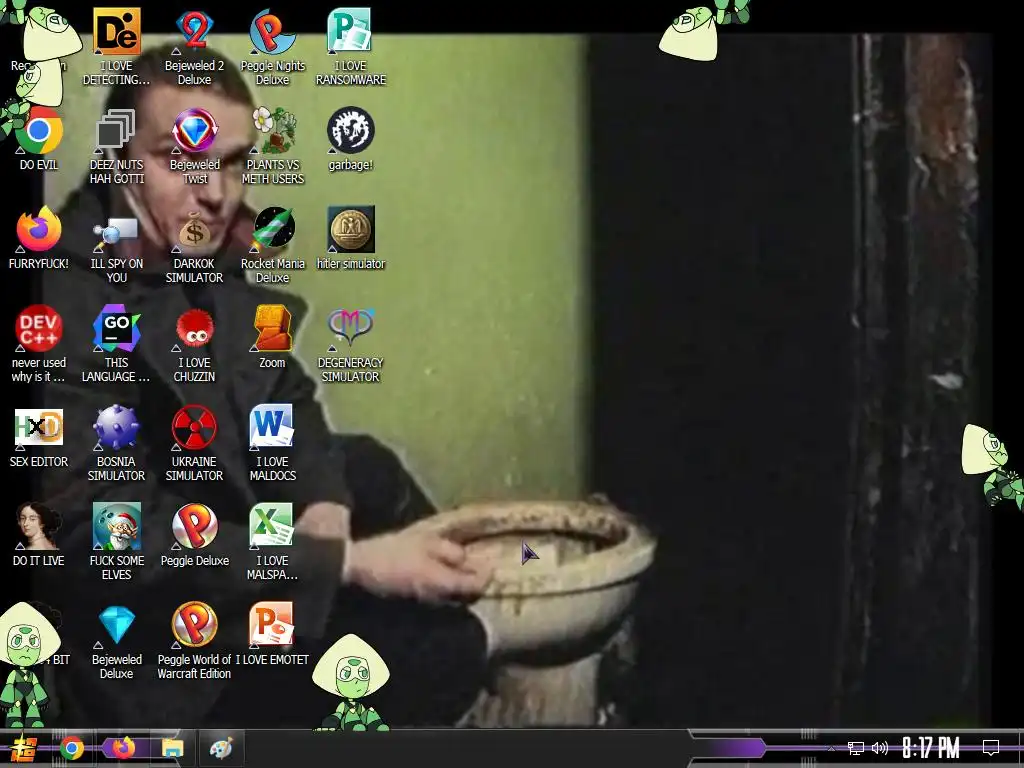This screenshot has height=768, width=1024.
Task: Select the Publisher icon labeled I LOVE RANSOMWARE
Action: (x=351, y=31)
